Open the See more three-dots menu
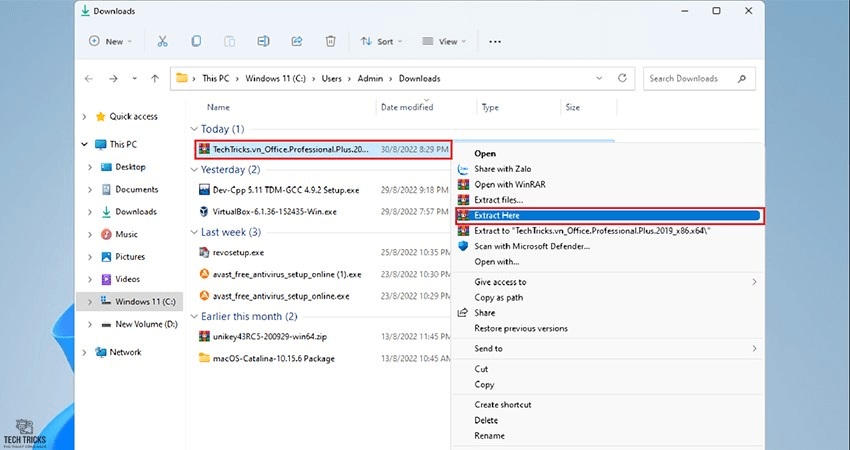This screenshot has width=850, height=450. [495, 42]
